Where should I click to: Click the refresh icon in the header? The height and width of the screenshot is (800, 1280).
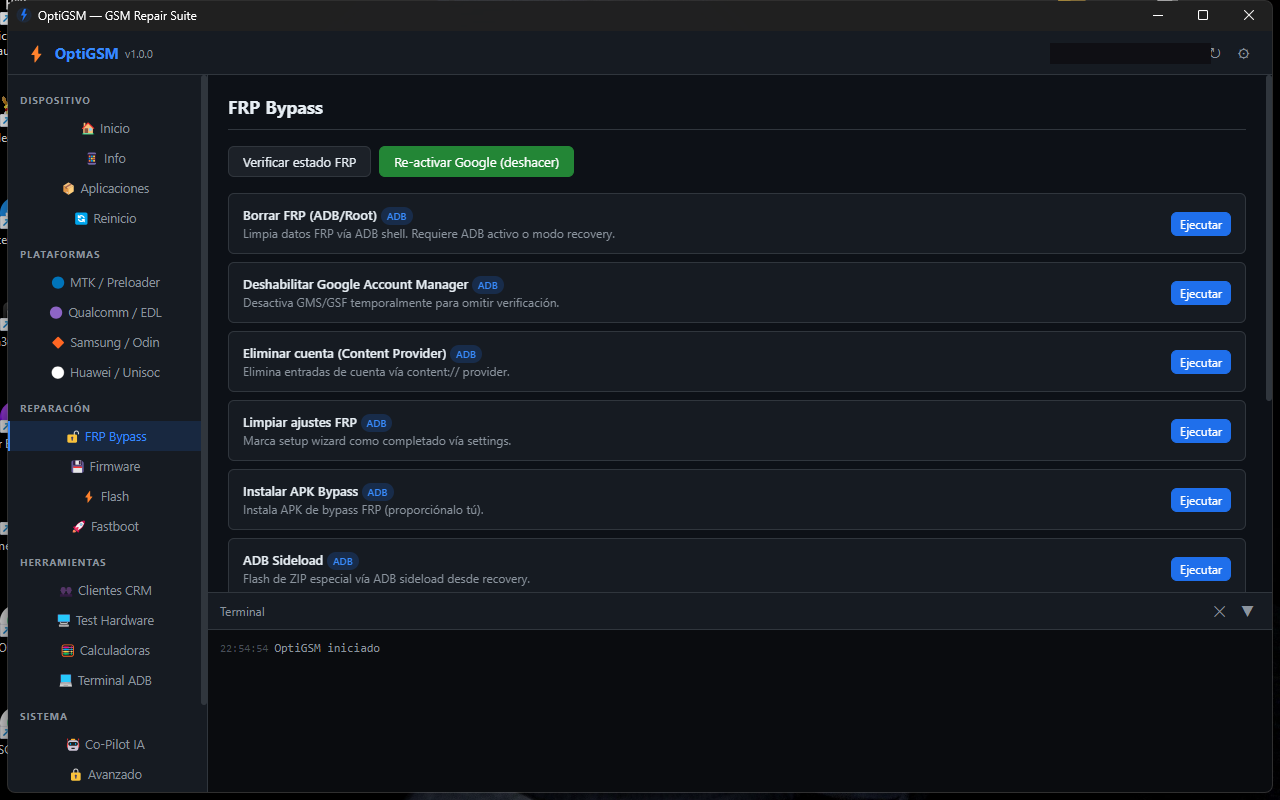pos(1215,54)
